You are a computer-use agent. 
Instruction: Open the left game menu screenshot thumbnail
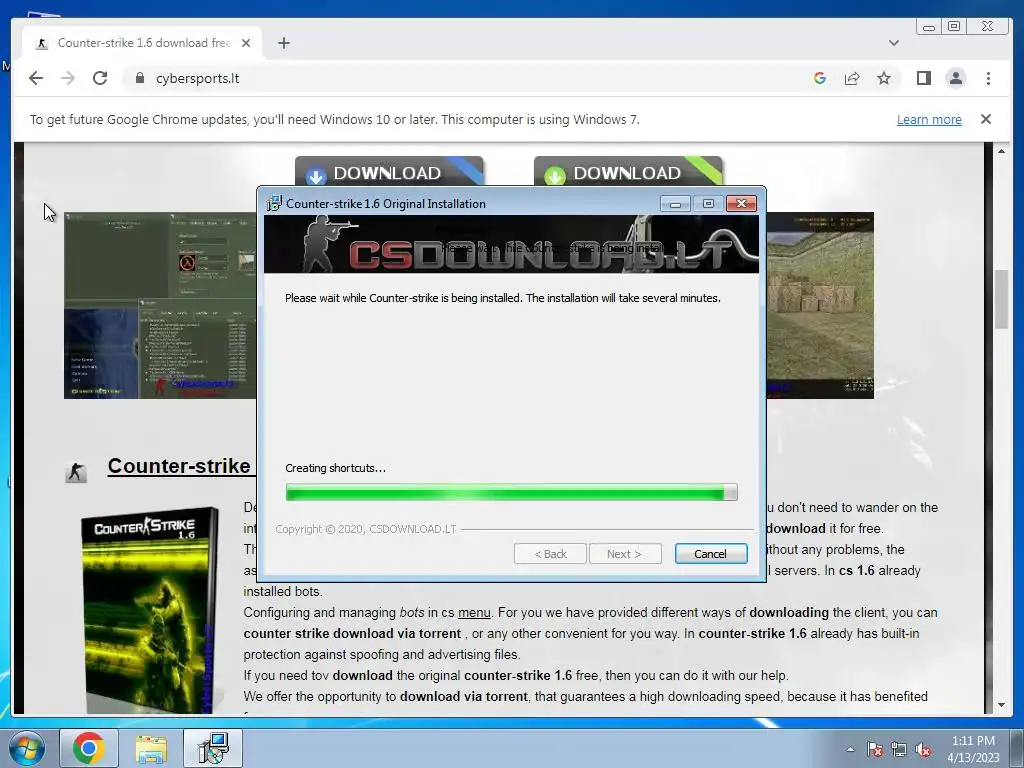tap(160, 305)
